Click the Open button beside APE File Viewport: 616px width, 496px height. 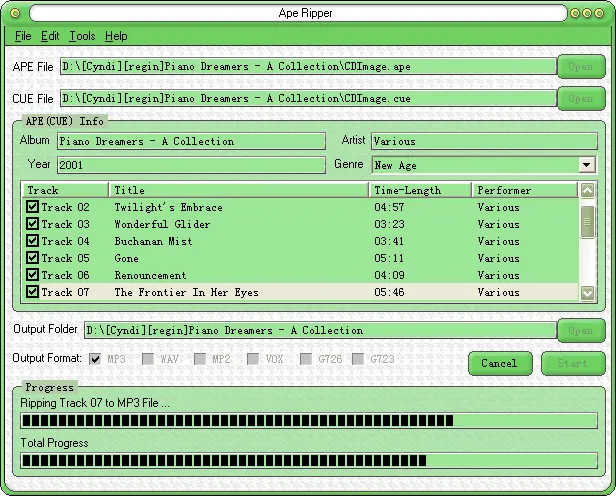pyautogui.click(x=580, y=67)
